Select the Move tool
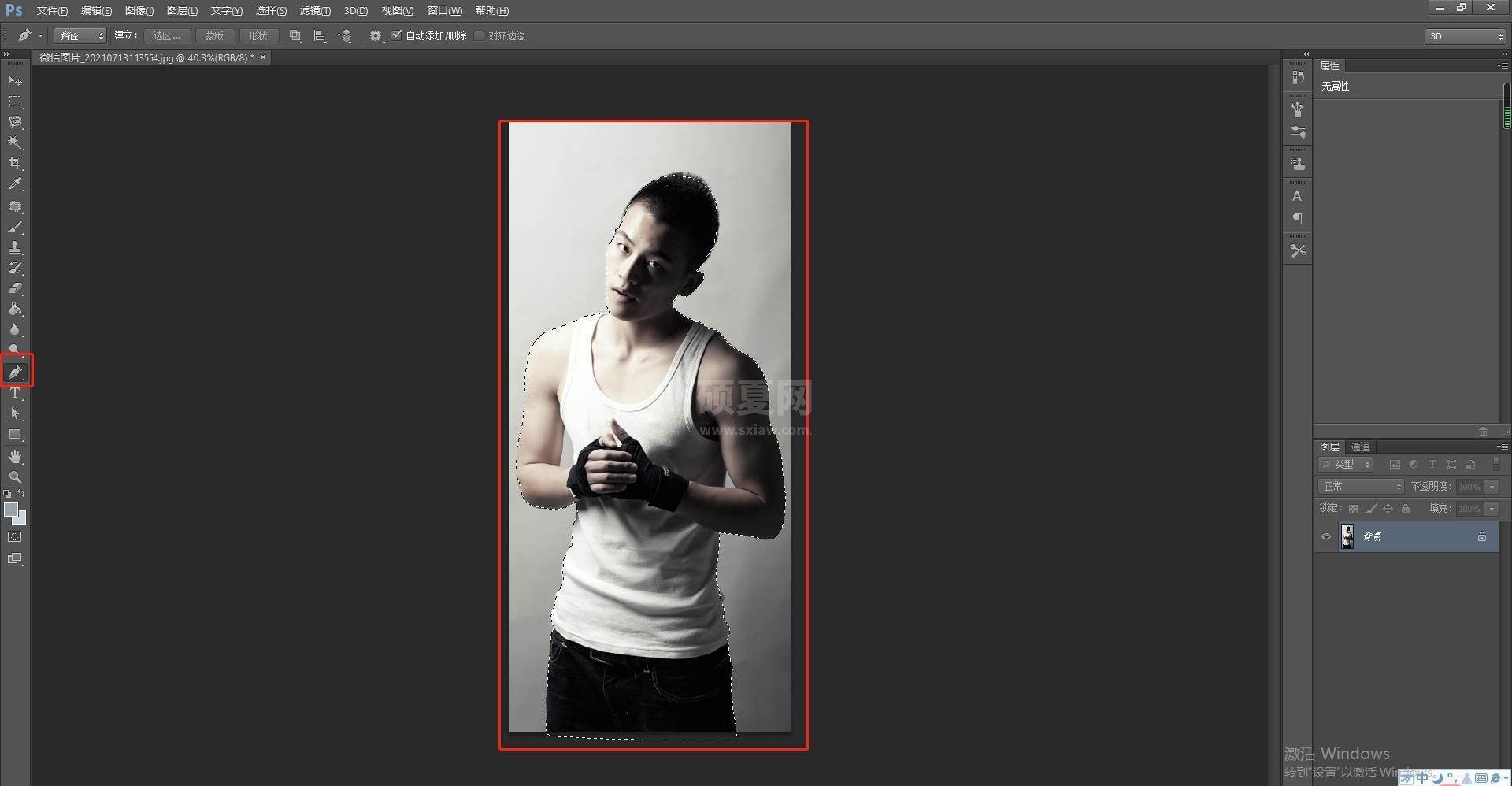Image resolution: width=1512 pixels, height=786 pixels. tap(15, 81)
